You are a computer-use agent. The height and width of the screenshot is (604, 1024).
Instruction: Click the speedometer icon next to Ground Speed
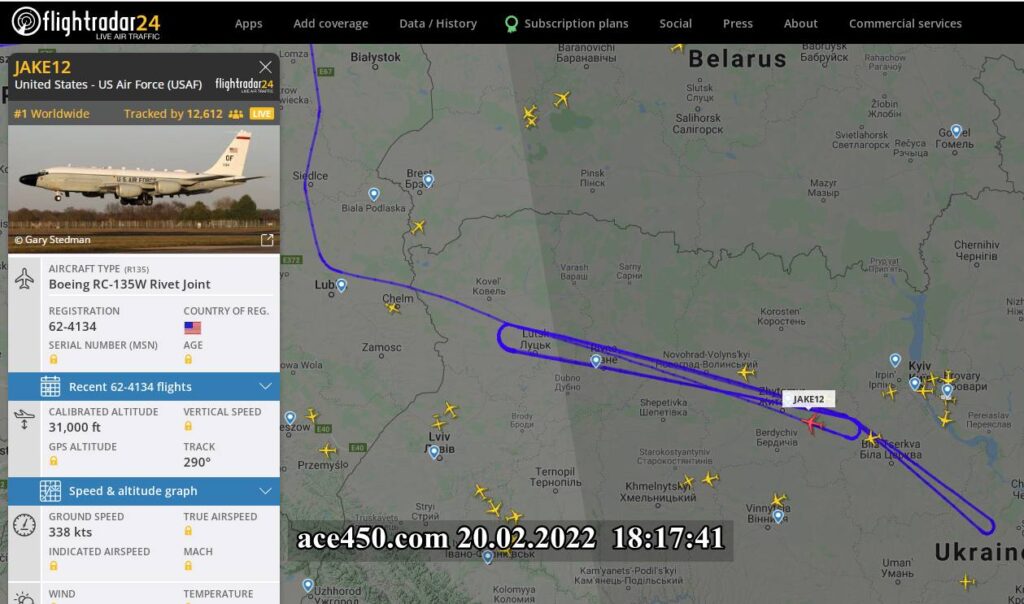click(x=25, y=524)
